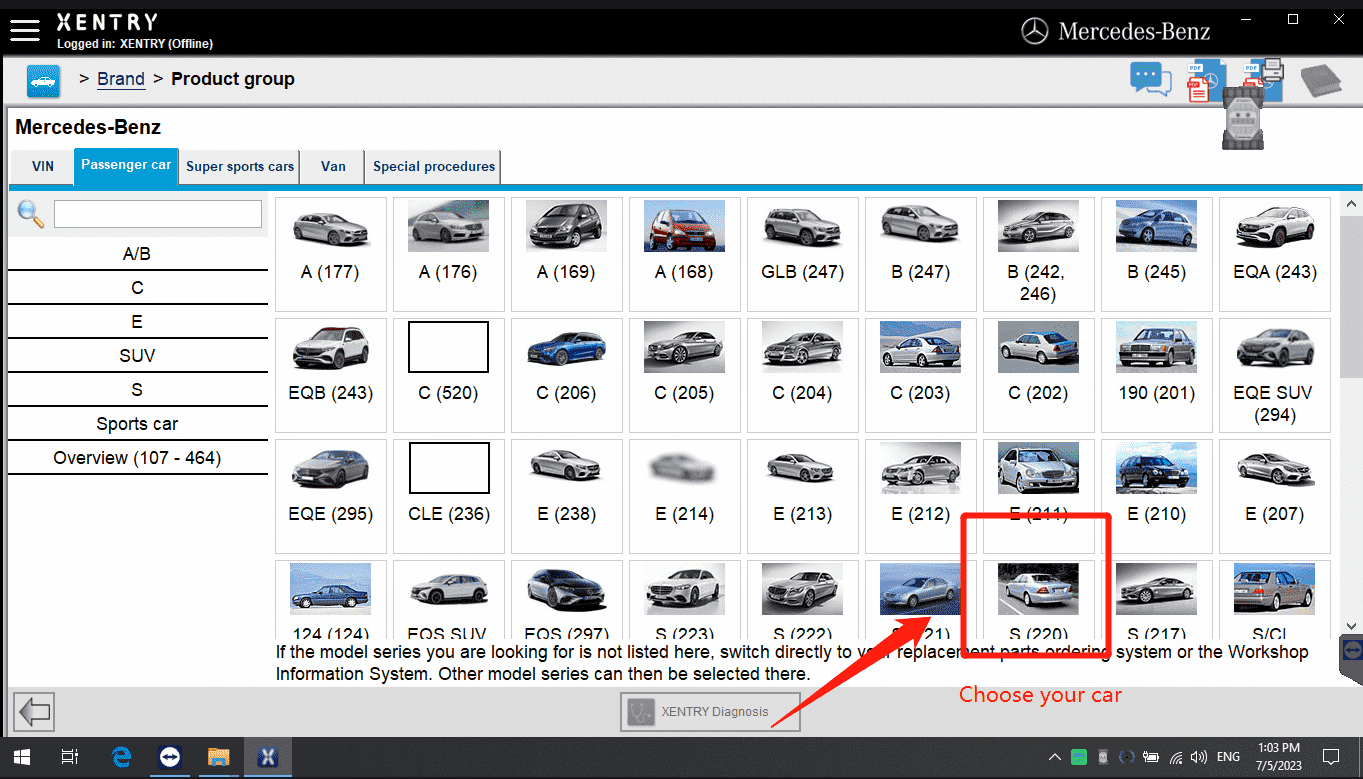The image size is (1363, 779).
Task: Filter by C class category
Action: [x=137, y=288]
